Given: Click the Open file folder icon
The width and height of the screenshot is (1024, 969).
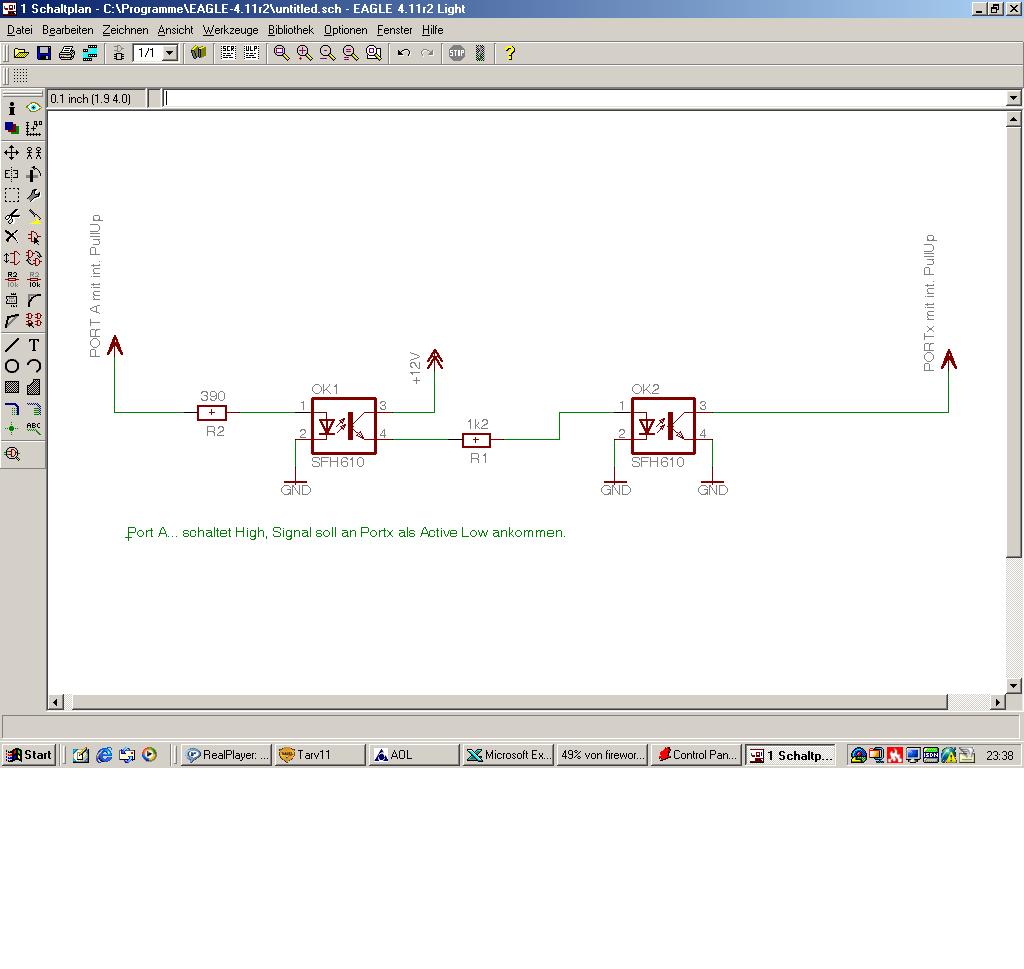Looking at the screenshot, I should point(21,54).
